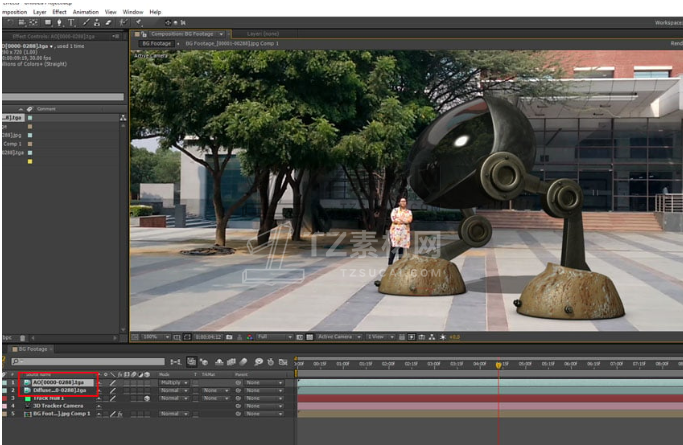
Task: Open the timeline Comp Mini-Flowchart button
Action: pyautogui.click(x=176, y=362)
